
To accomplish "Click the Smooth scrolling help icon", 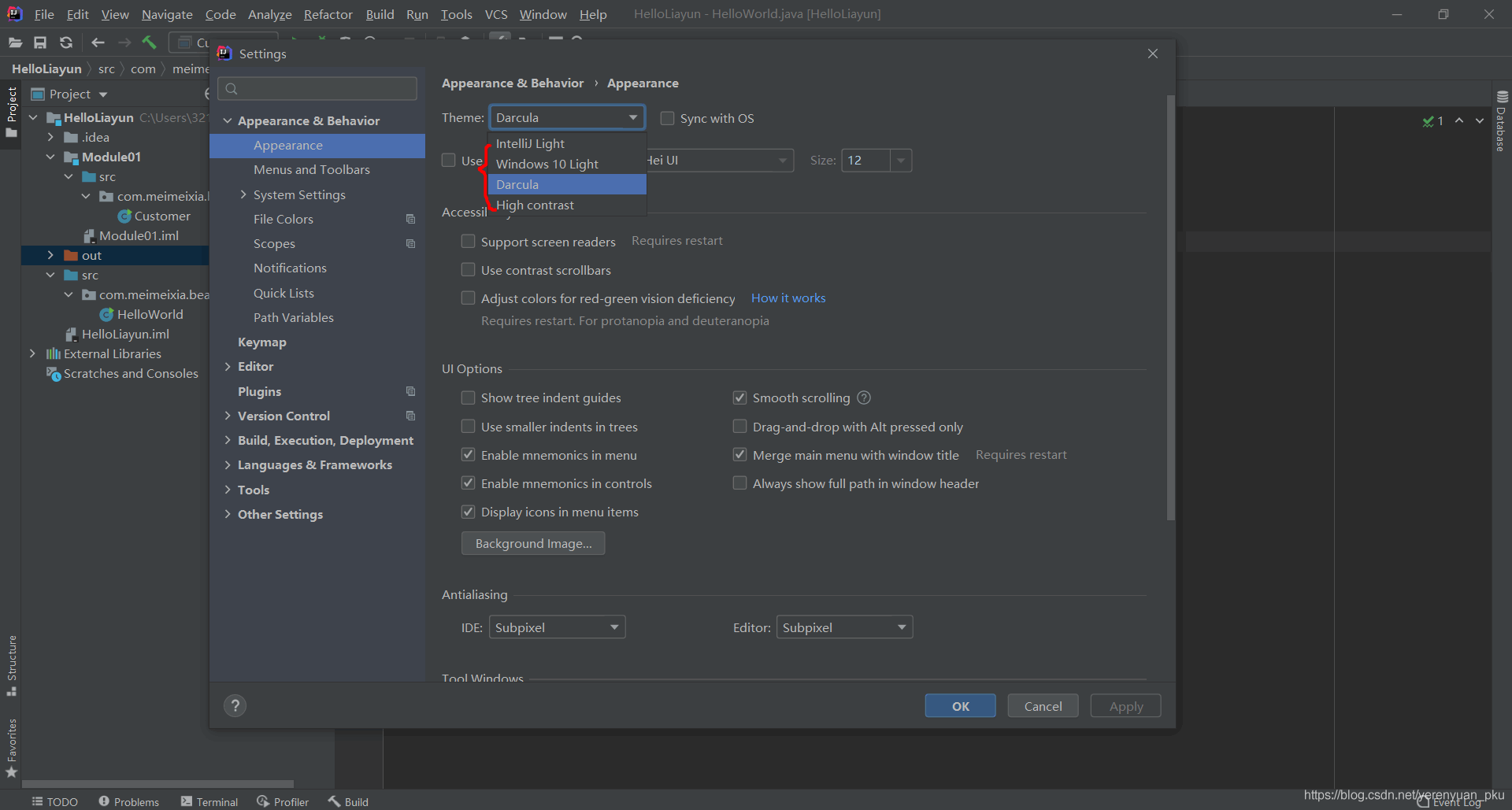I will pyautogui.click(x=864, y=398).
